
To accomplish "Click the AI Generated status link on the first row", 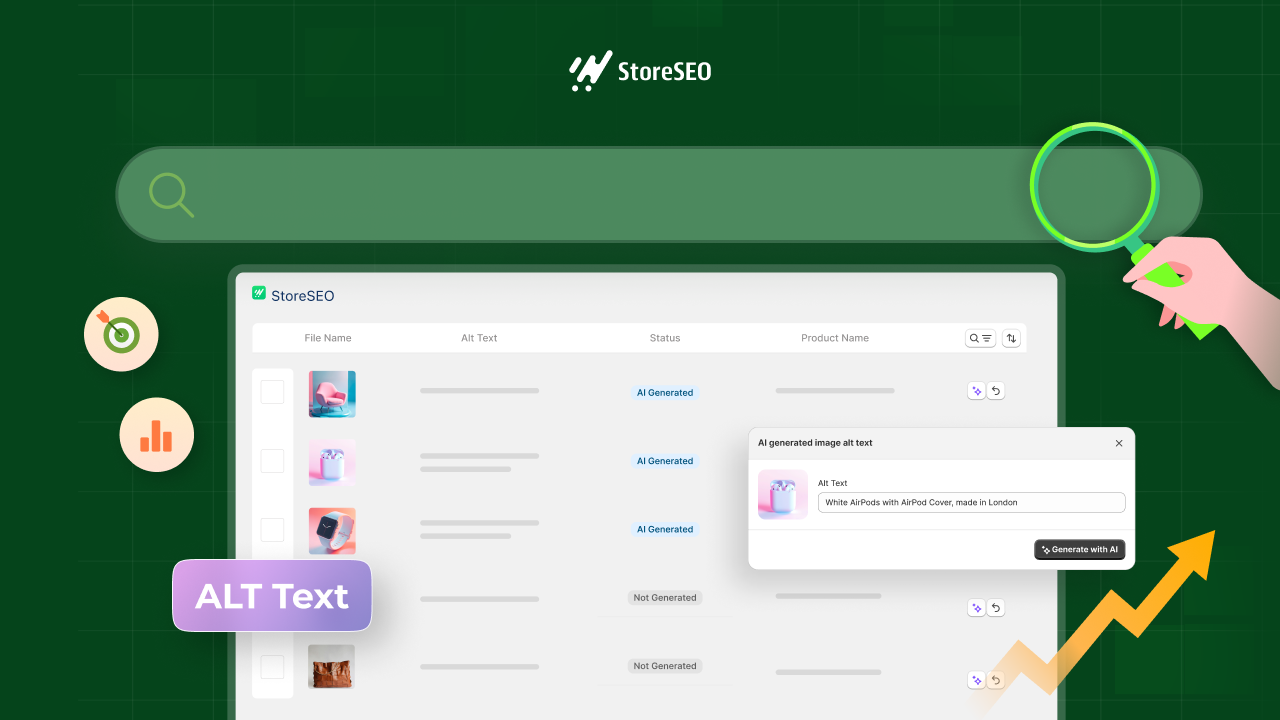I will [664, 392].
